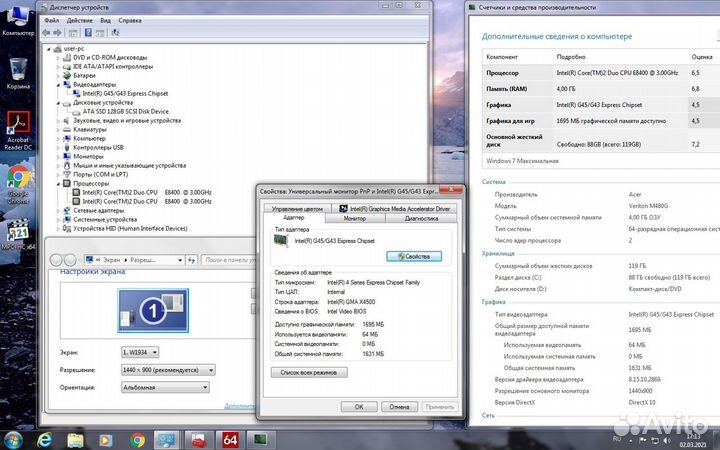Collapse the Процессоры node

(x=58, y=184)
